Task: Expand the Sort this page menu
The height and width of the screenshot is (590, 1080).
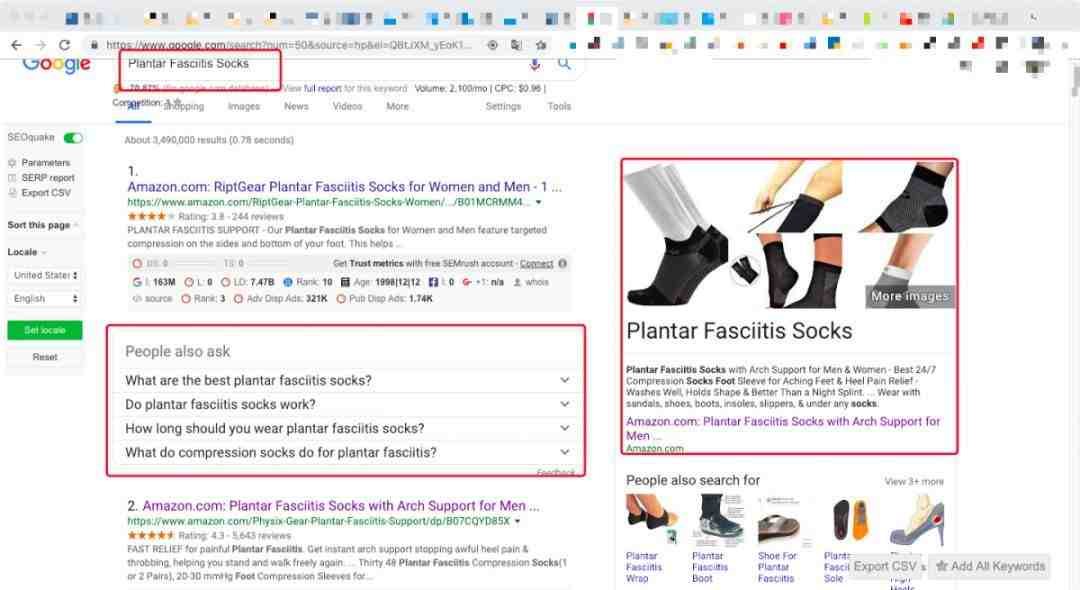Action: [x=43, y=225]
